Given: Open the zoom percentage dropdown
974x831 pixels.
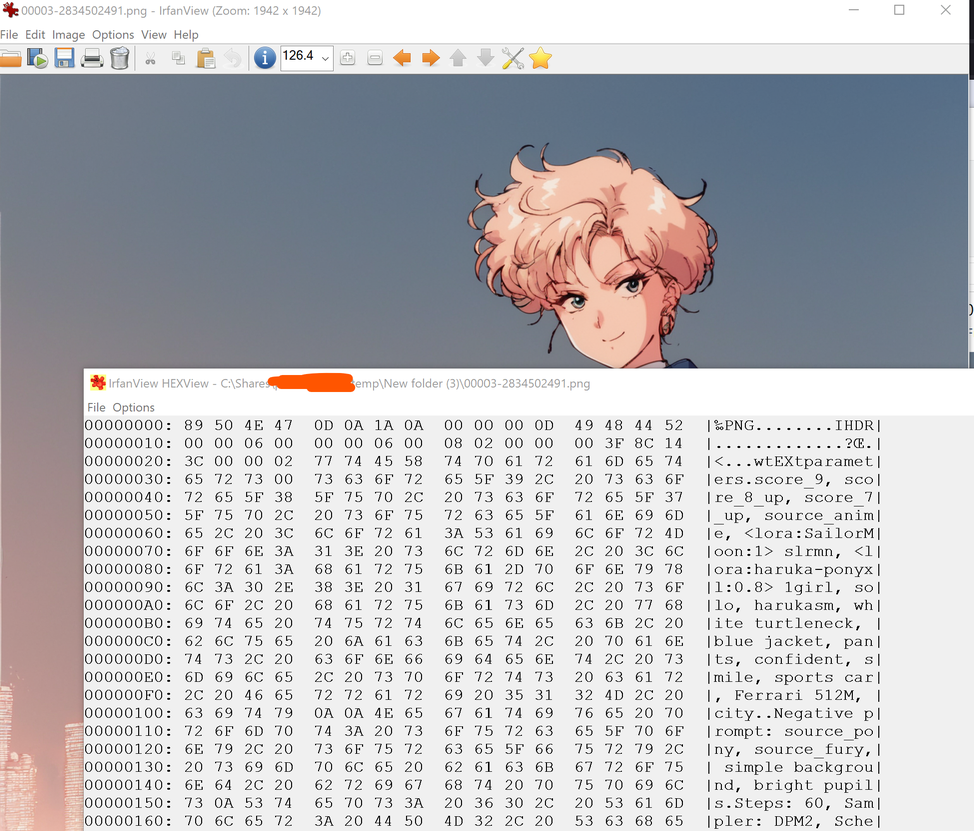Looking at the screenshot, I should point(325,58).
